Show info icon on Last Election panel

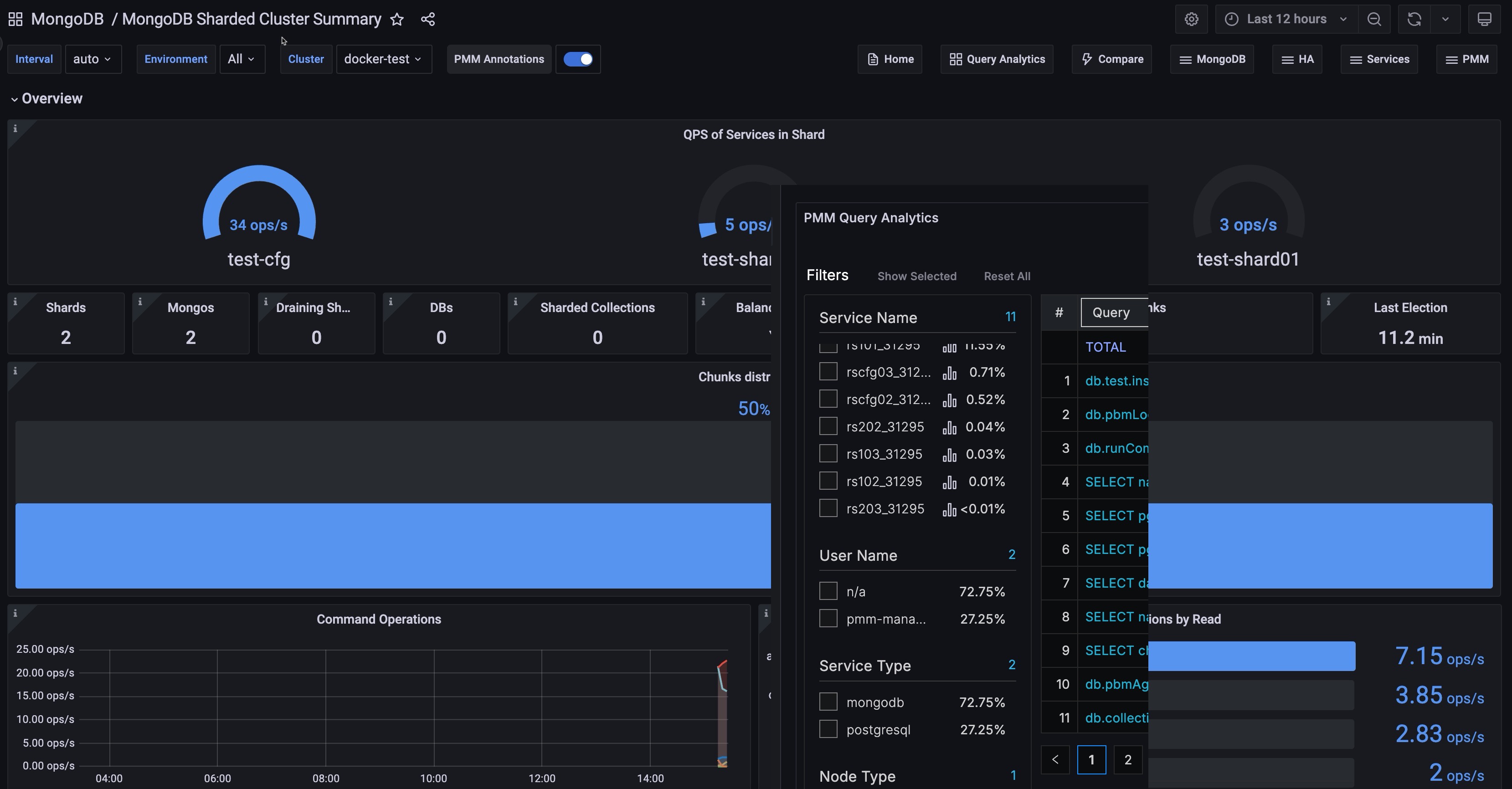[x=1328, y=302]
